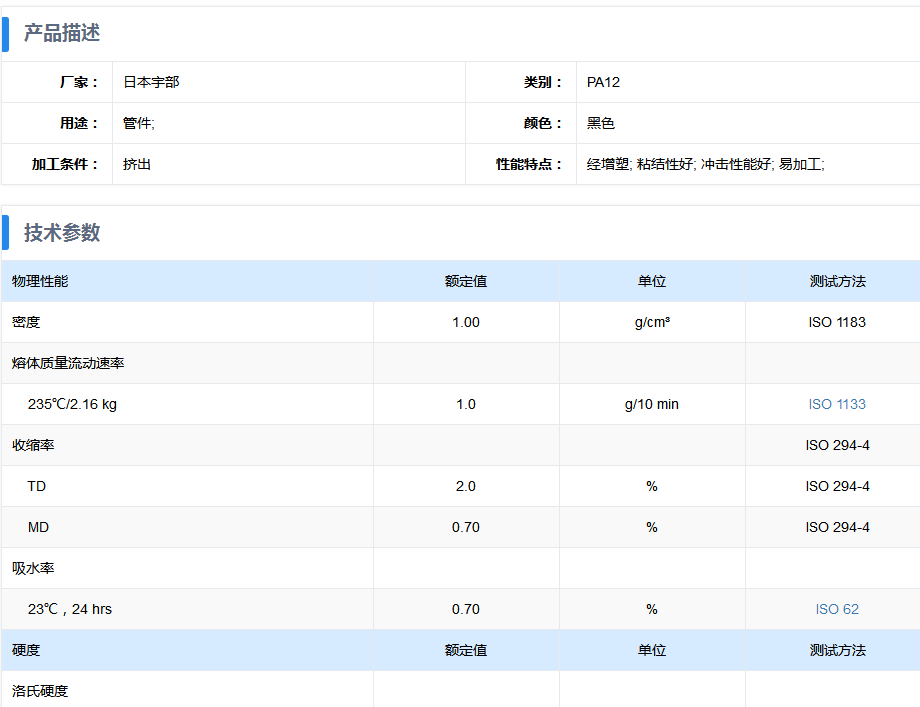This screenshot has width=920, height=707.
Task: Click the 235℃/2.16 kg condition row
Action: click(x=72, y=404)
